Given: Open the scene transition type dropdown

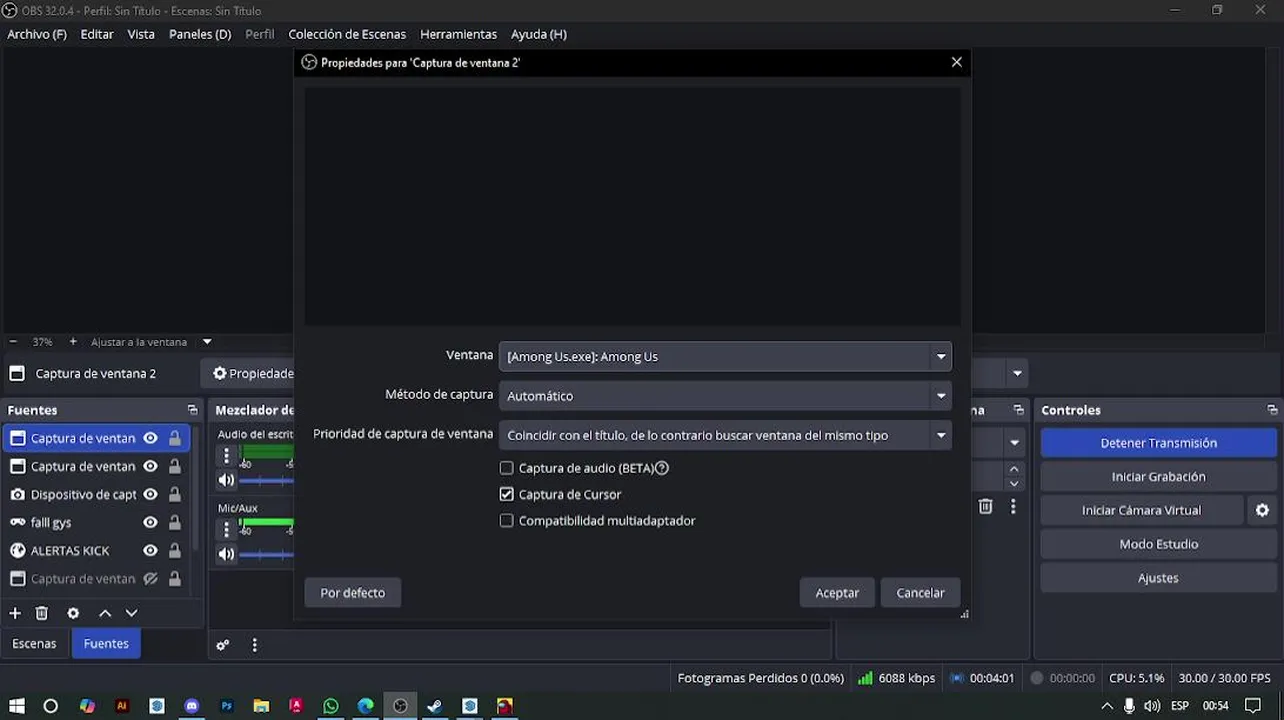Looking at the screenshot, I should pyautogui.click(x=1014, y=442).
